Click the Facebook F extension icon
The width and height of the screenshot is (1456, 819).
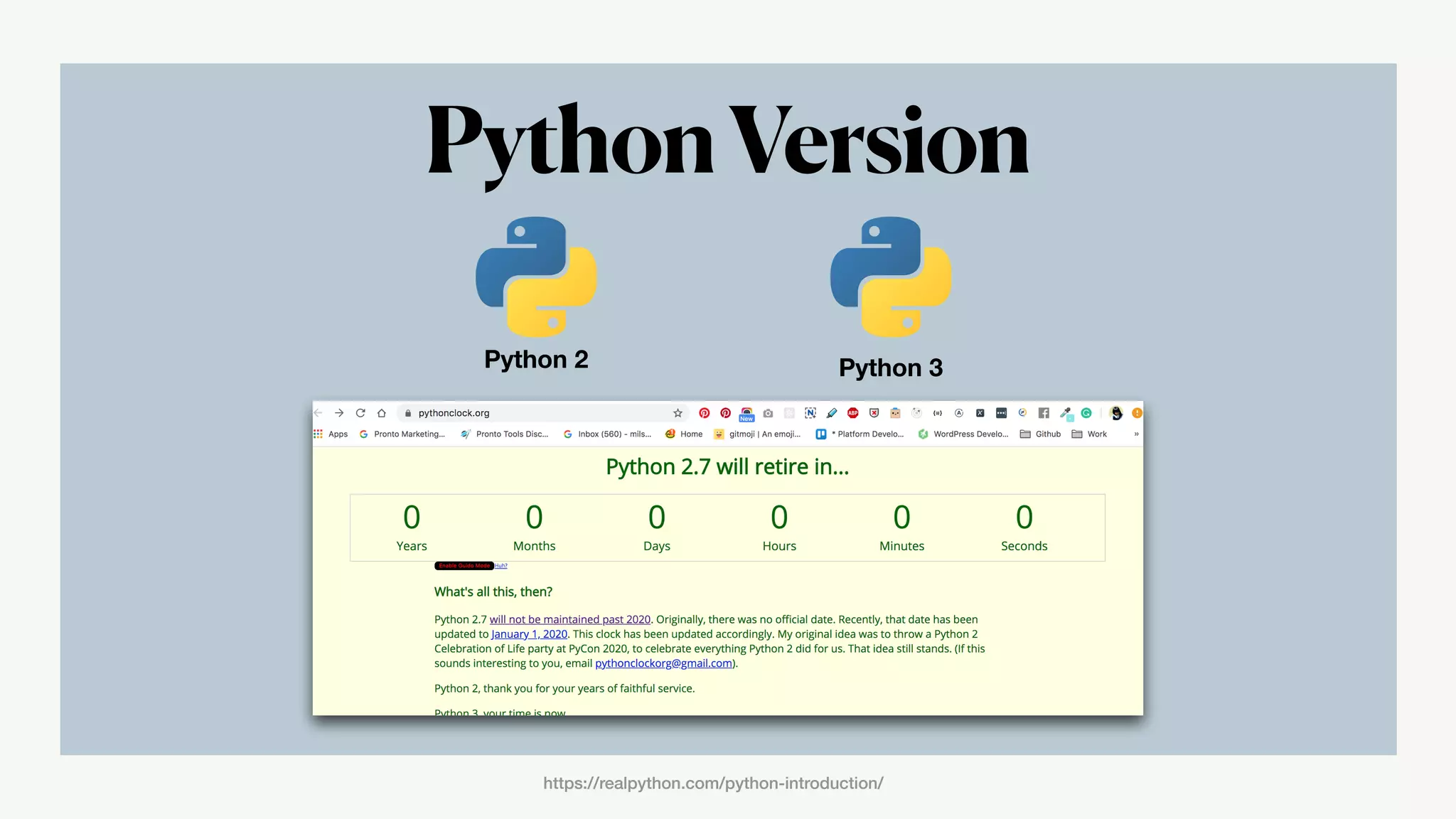(1044, 413)
